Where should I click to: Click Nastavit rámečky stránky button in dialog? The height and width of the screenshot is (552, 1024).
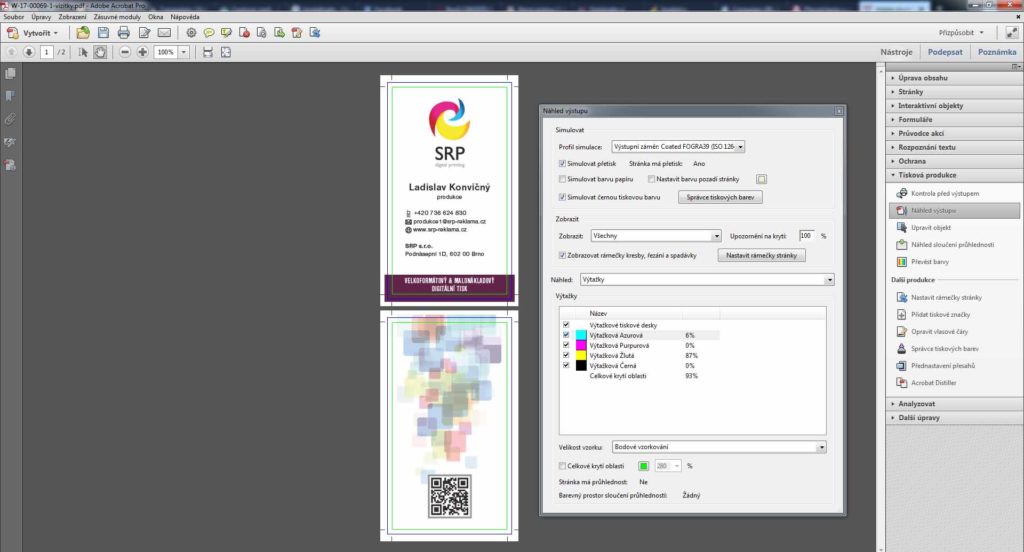click(761, 255)
